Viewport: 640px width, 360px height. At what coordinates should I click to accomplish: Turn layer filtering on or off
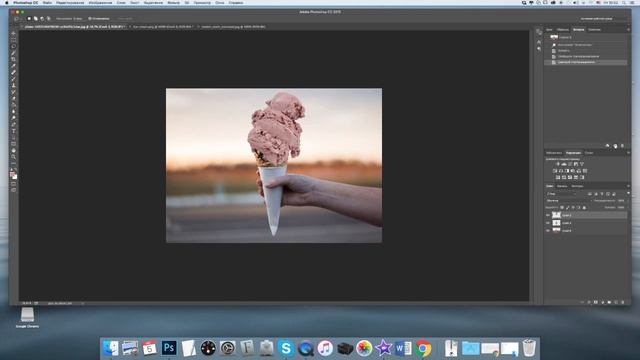[x=628, y=193]
